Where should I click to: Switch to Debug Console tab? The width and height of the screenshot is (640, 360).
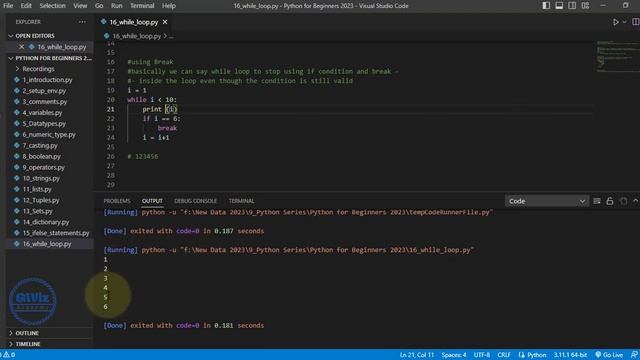[196, 201]
